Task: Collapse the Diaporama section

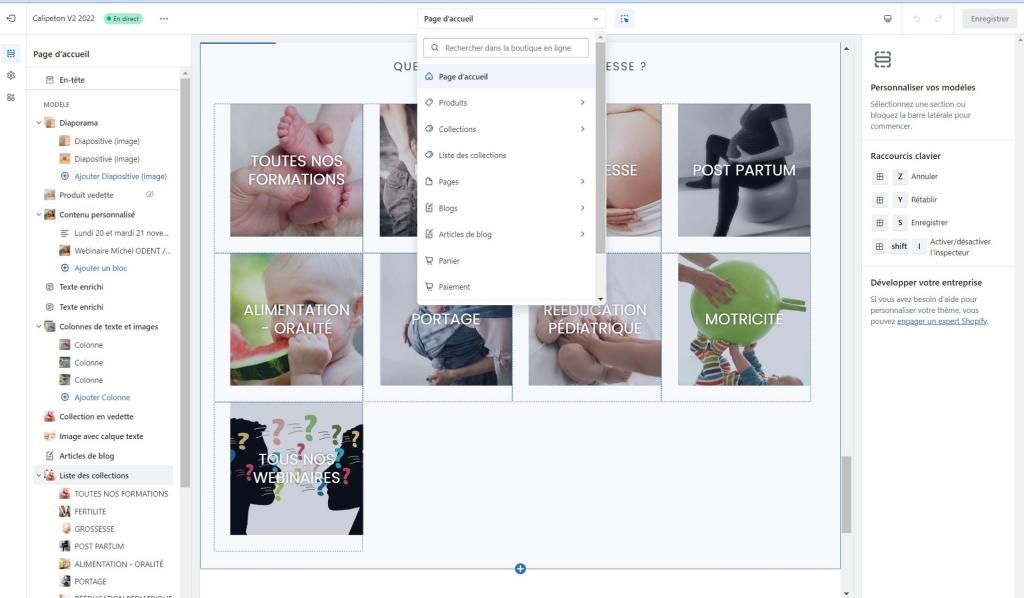Action: pyautogui.click(x=39, y=123)
